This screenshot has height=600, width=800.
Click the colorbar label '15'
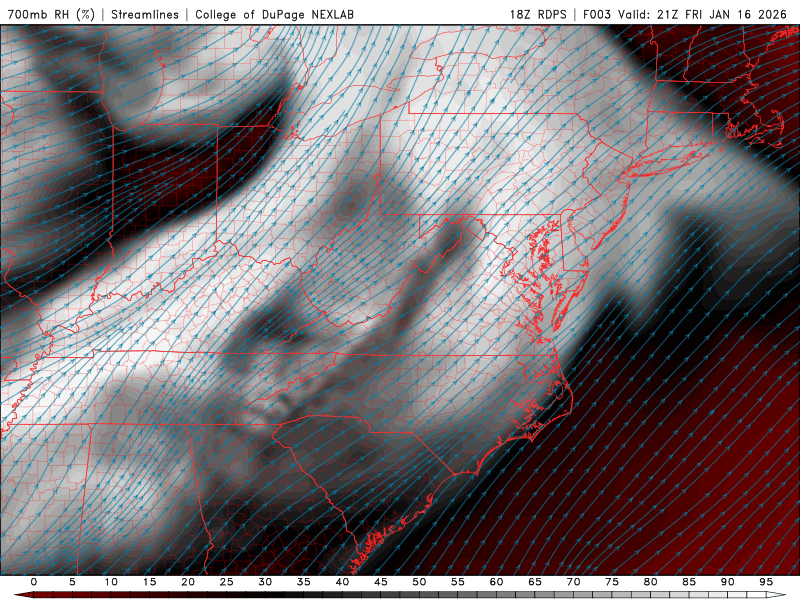(149, 582)
